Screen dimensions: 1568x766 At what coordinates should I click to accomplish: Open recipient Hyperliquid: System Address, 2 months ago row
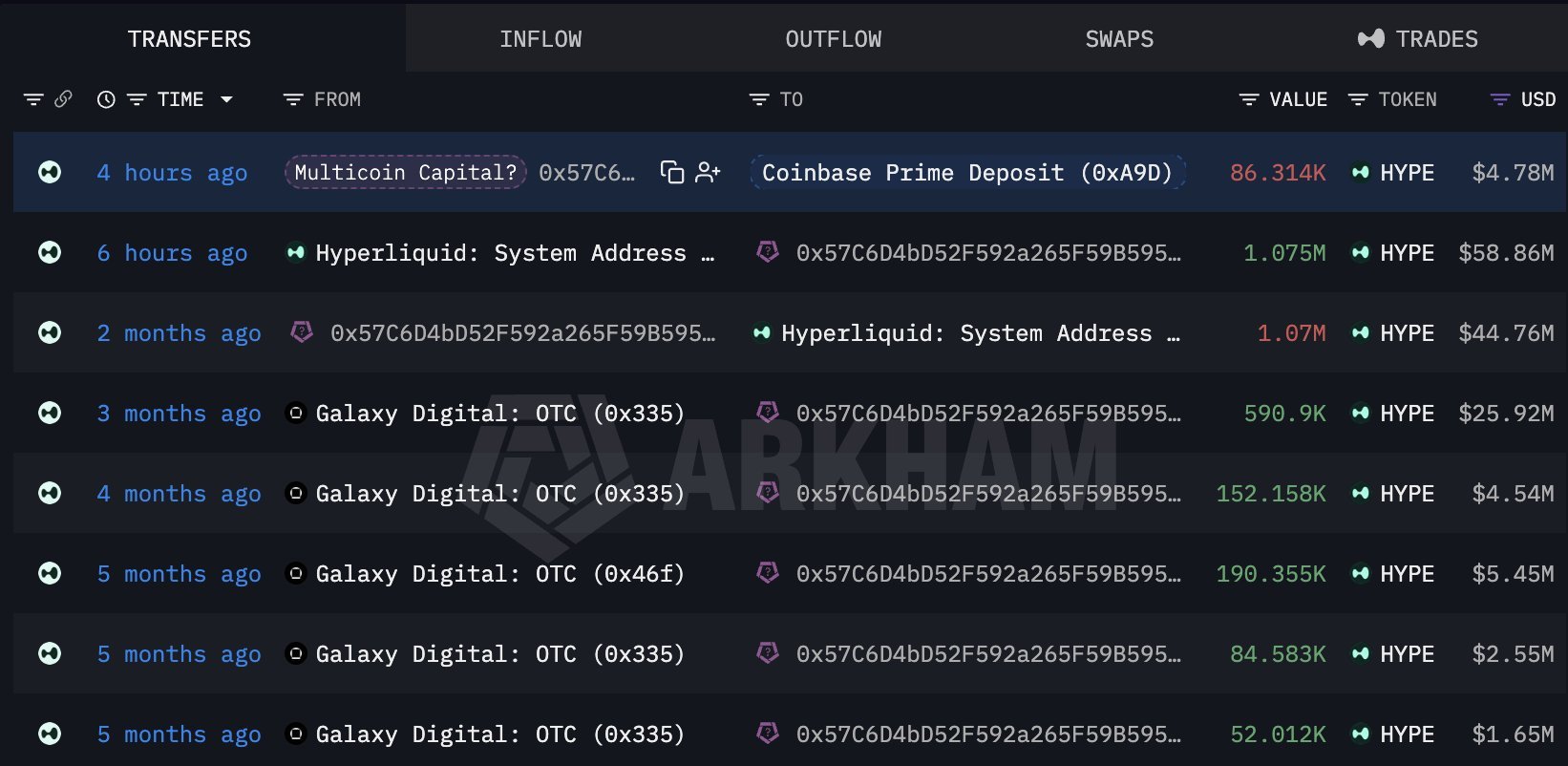(x=981, y=333)
